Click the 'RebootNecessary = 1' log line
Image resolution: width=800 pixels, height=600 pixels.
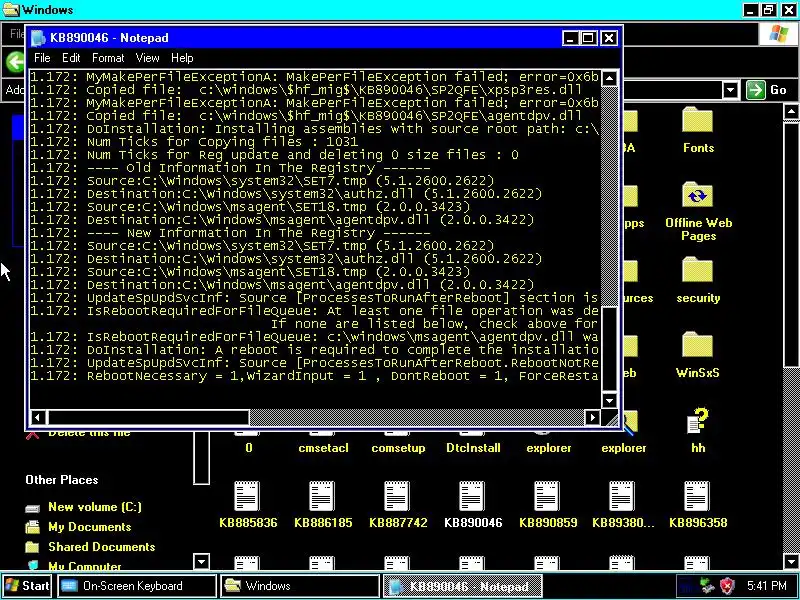click(x=314, y=376)
